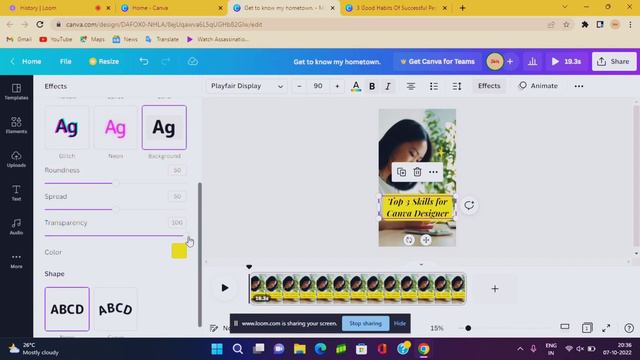Open the help question mark
This screenshot has width=640, height=360.
629,328
